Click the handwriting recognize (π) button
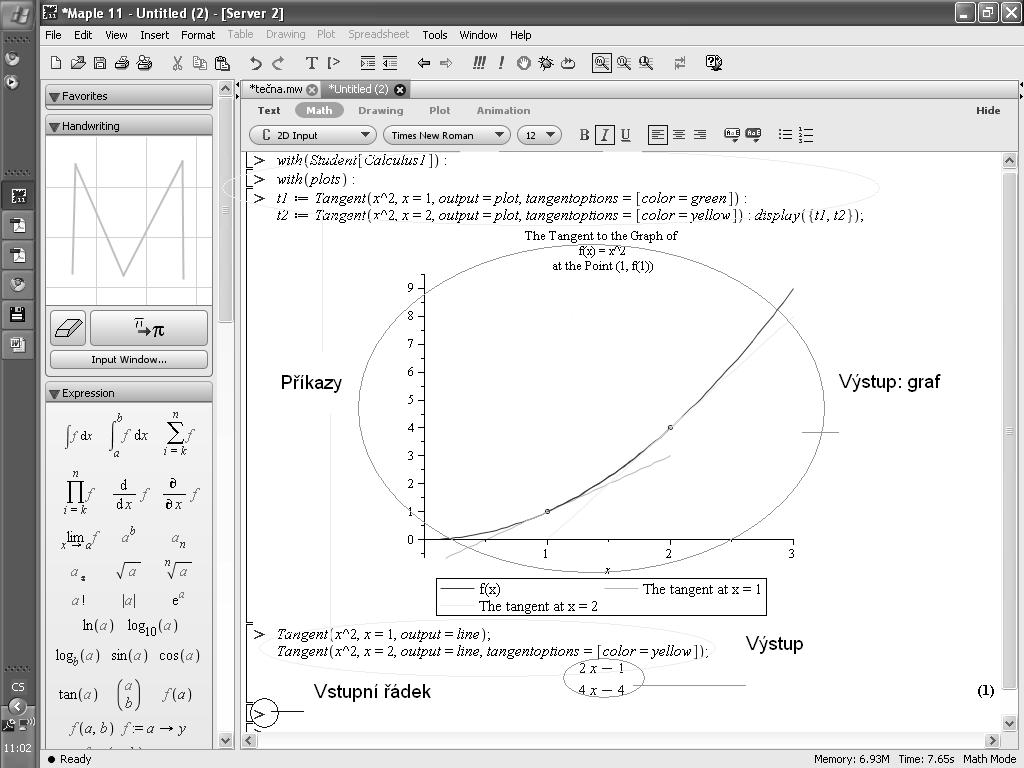Viewport: 1024px width, 768px height. coord(149,328)
